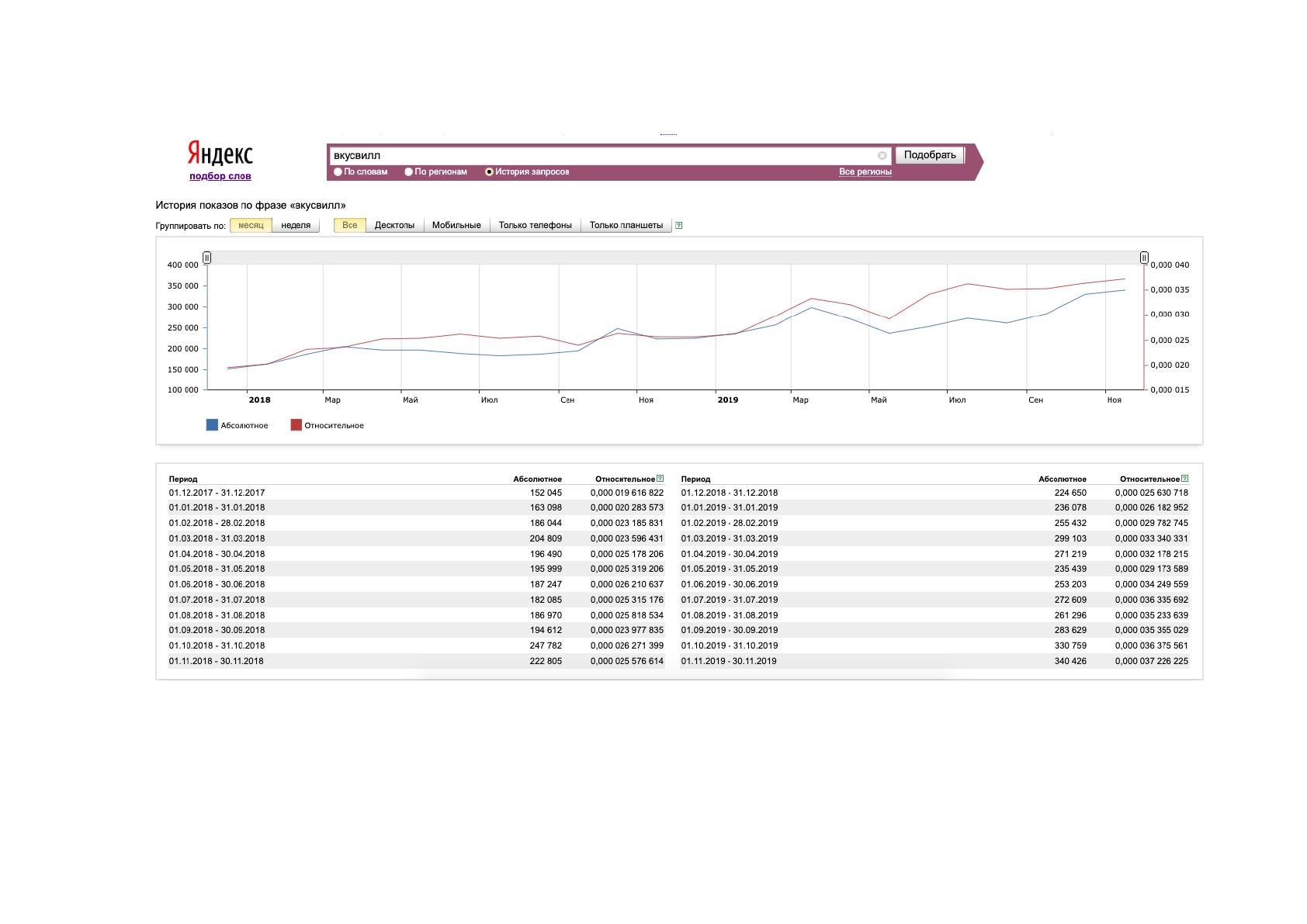Click the Подобрать button
The height and width of the screenshot is (924, 1307).
[930, 155]
